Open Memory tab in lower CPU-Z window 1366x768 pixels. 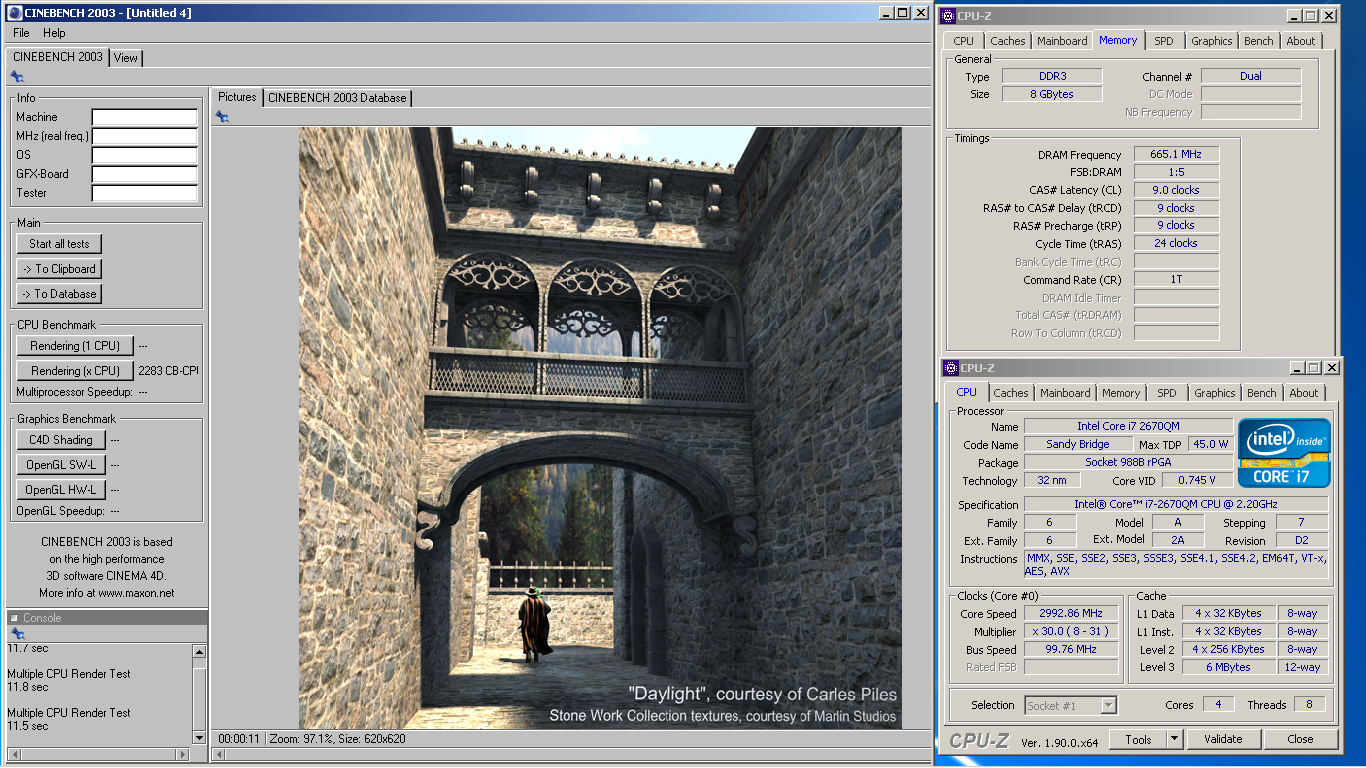point(1121,393)
